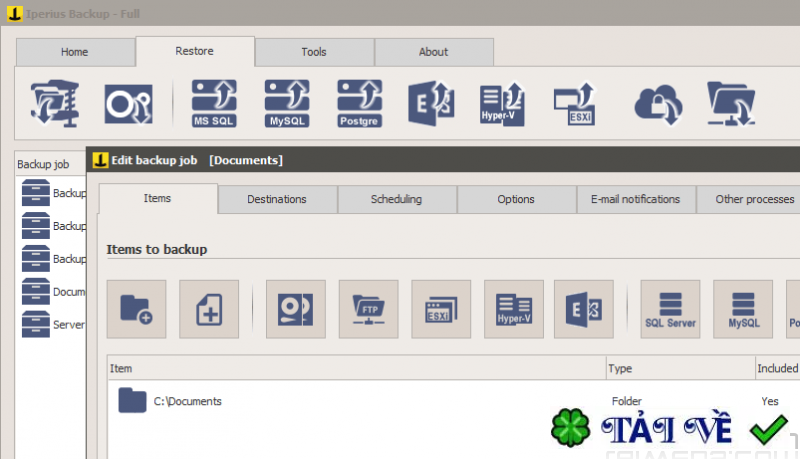Screen dimensions: 800x459
Task: Select the C:\Documents item row
Action: [x=454, y=401]
